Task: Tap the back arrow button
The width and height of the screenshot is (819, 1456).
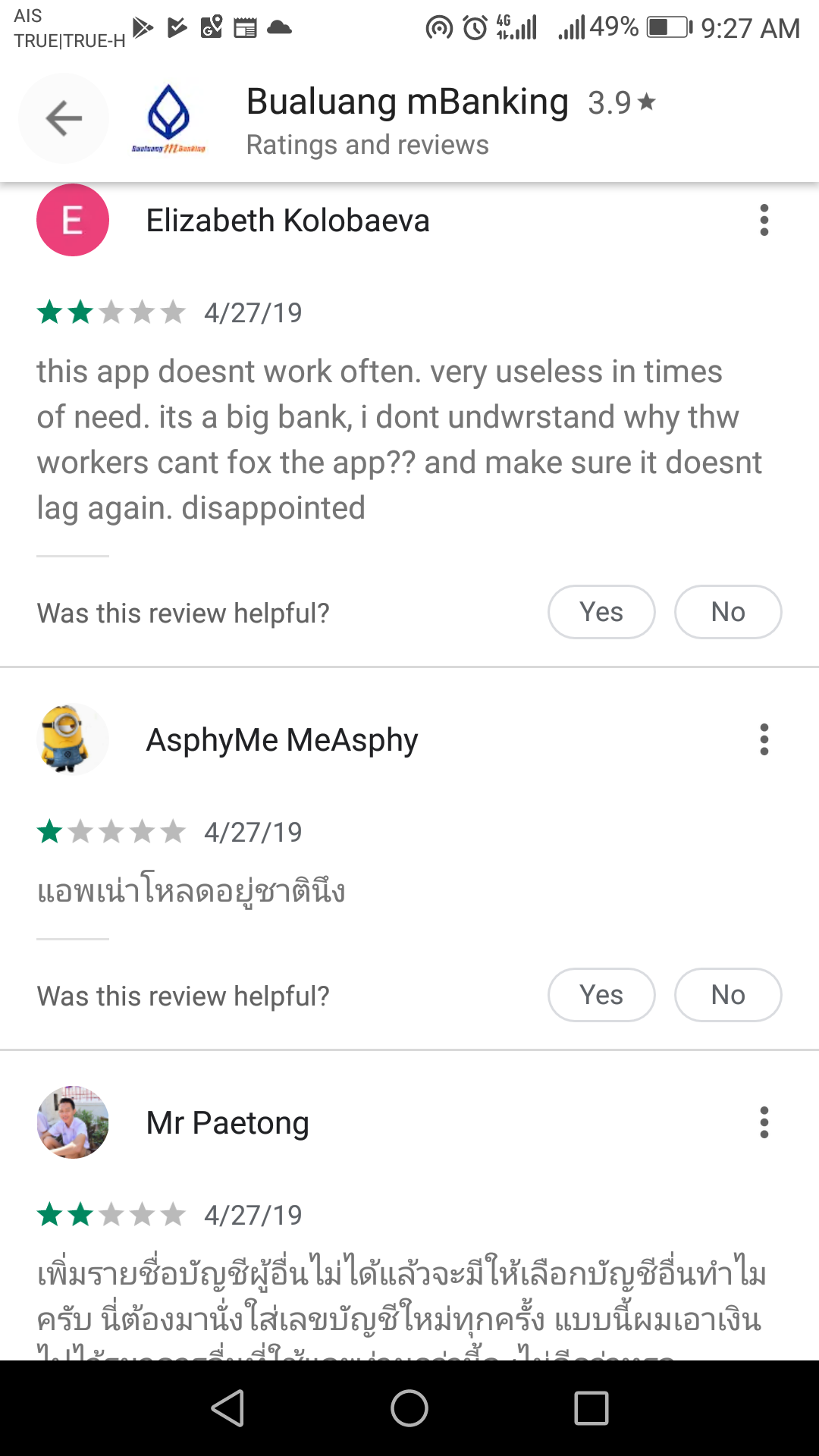Action: pyautogui.click(x=64, y=118)
